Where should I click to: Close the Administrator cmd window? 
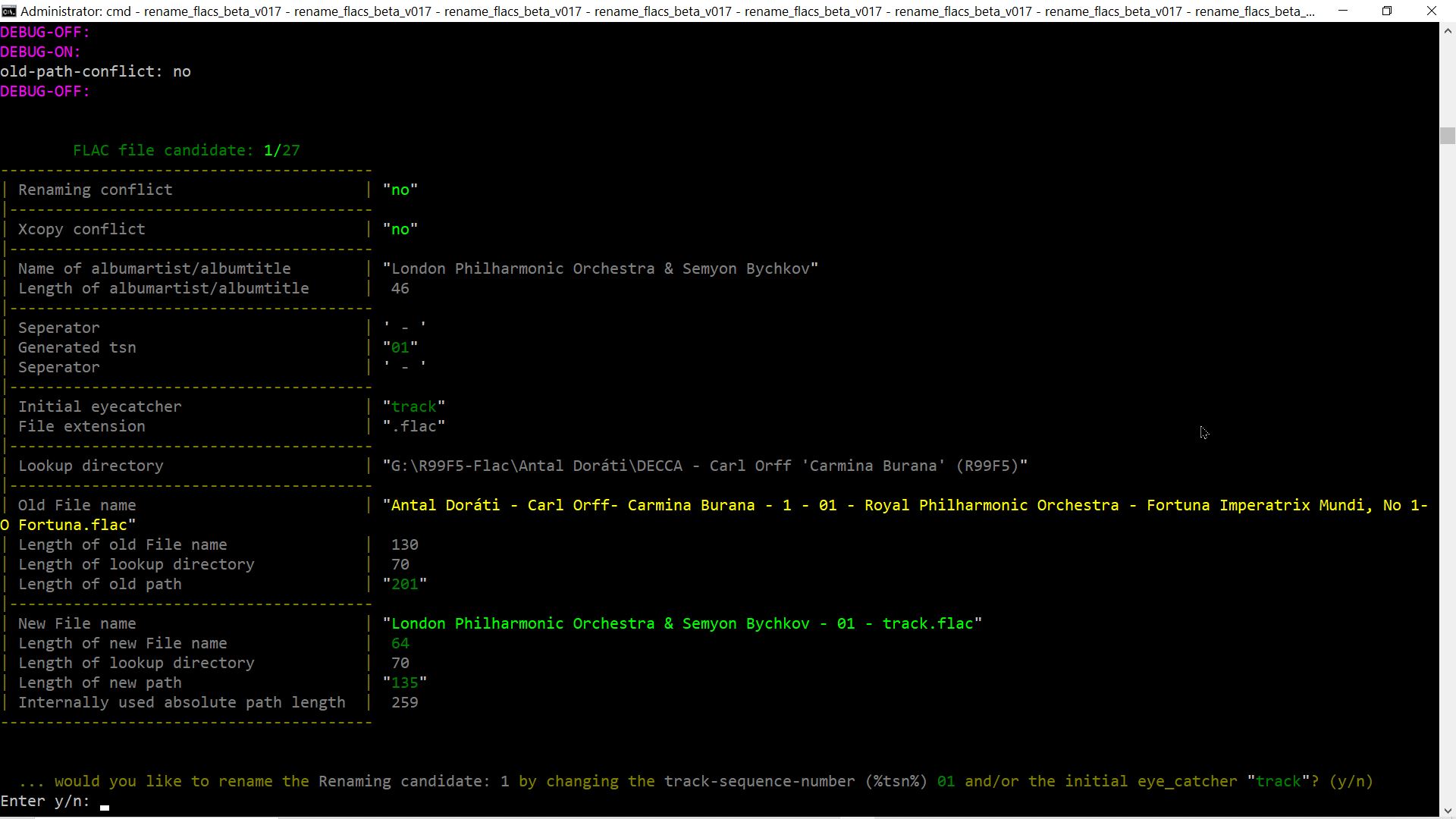tap(1431, 11)
